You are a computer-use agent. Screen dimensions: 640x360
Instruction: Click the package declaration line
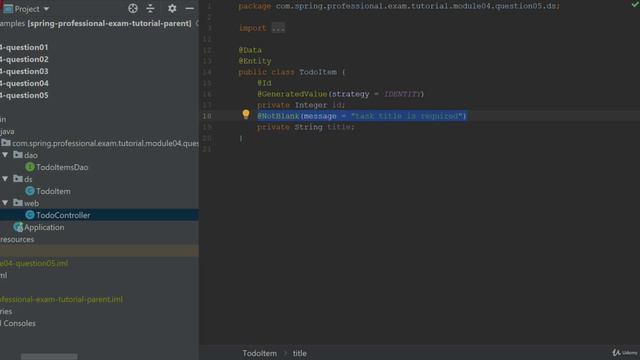(x=399, y=6)
